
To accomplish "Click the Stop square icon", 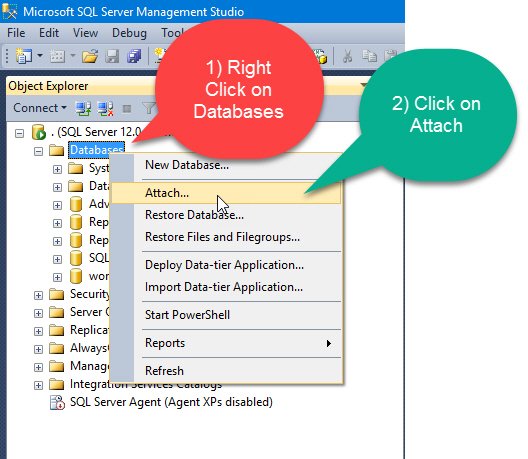I will click(127, 108).
